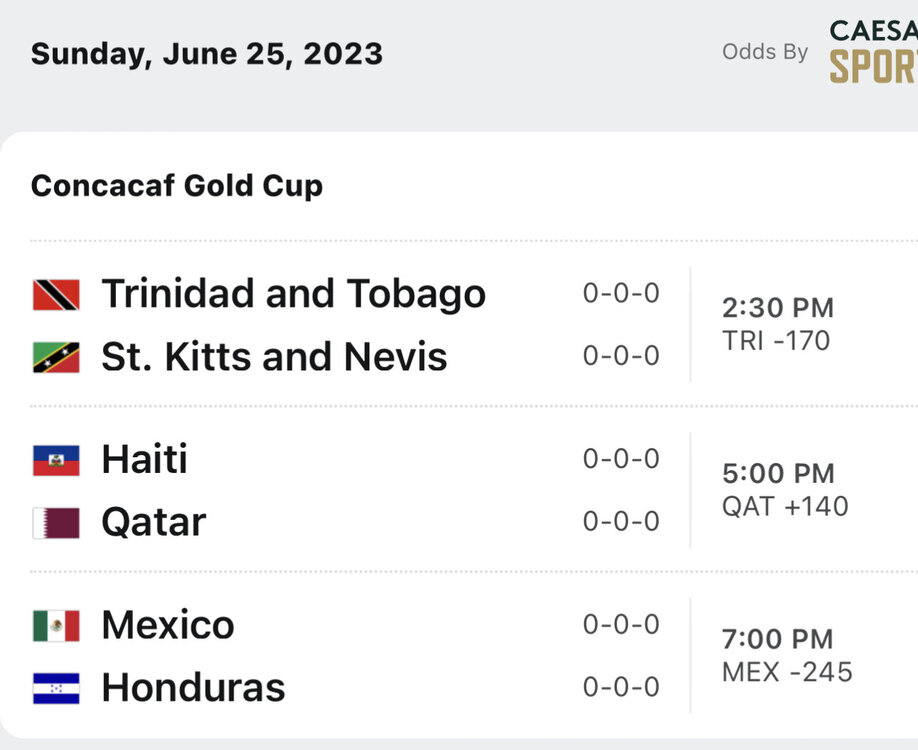This screenshot has height=750, width=918.
Task: Select the Haiti team name
Action: tap(144, 460)
